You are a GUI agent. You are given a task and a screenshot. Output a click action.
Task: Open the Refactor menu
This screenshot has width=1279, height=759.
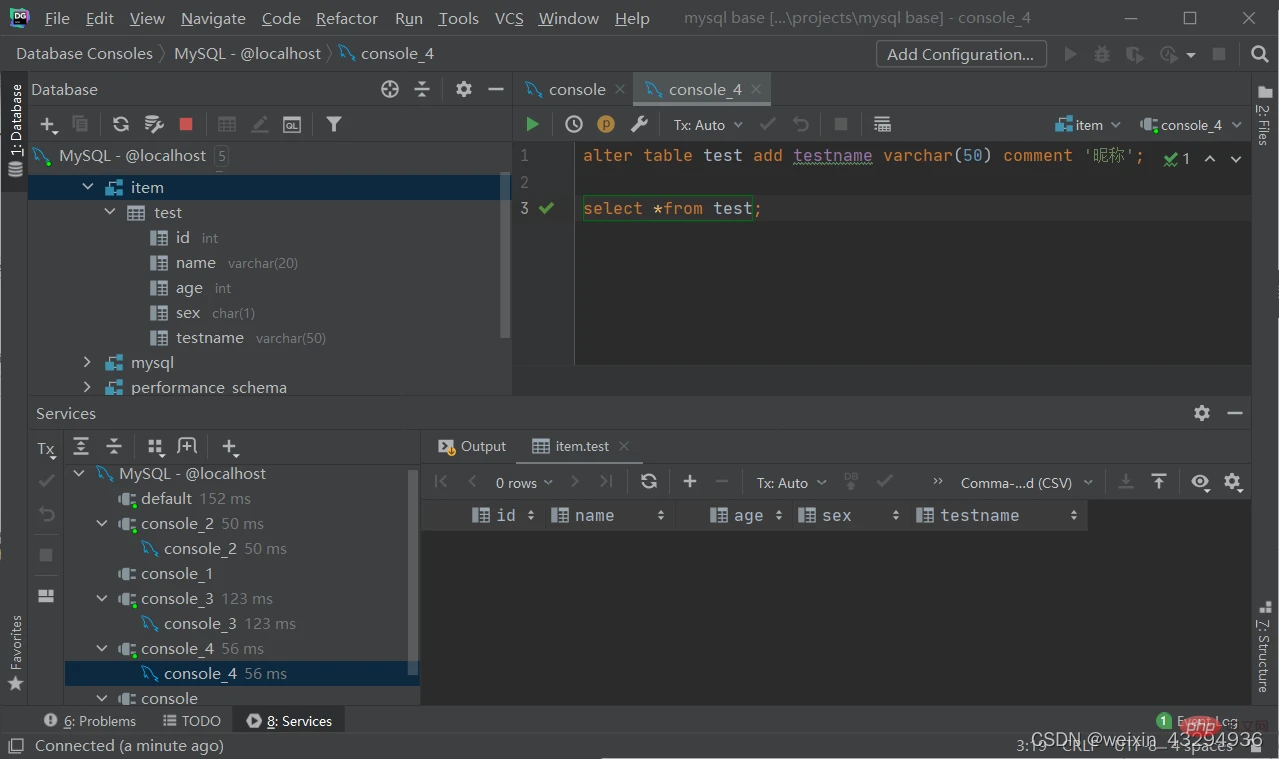(x=347, y=18)
